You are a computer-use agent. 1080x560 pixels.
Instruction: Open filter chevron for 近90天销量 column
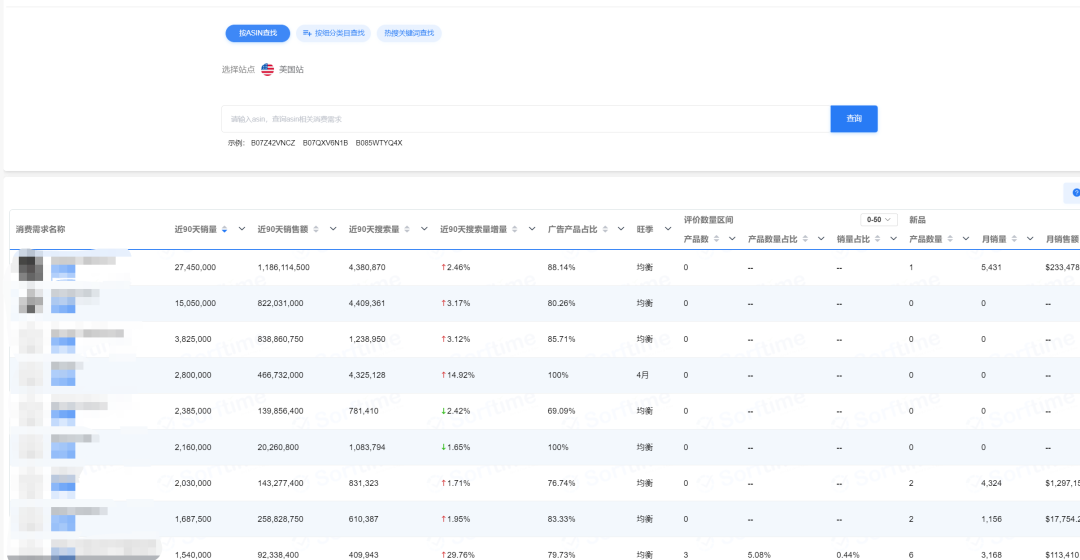click(241, 229)
